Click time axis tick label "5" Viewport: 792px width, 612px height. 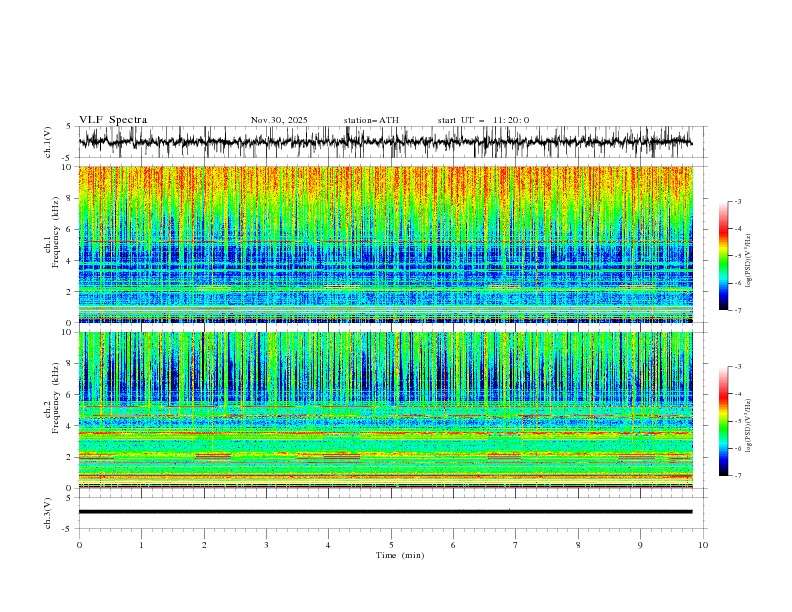click(x=391, y=545)
